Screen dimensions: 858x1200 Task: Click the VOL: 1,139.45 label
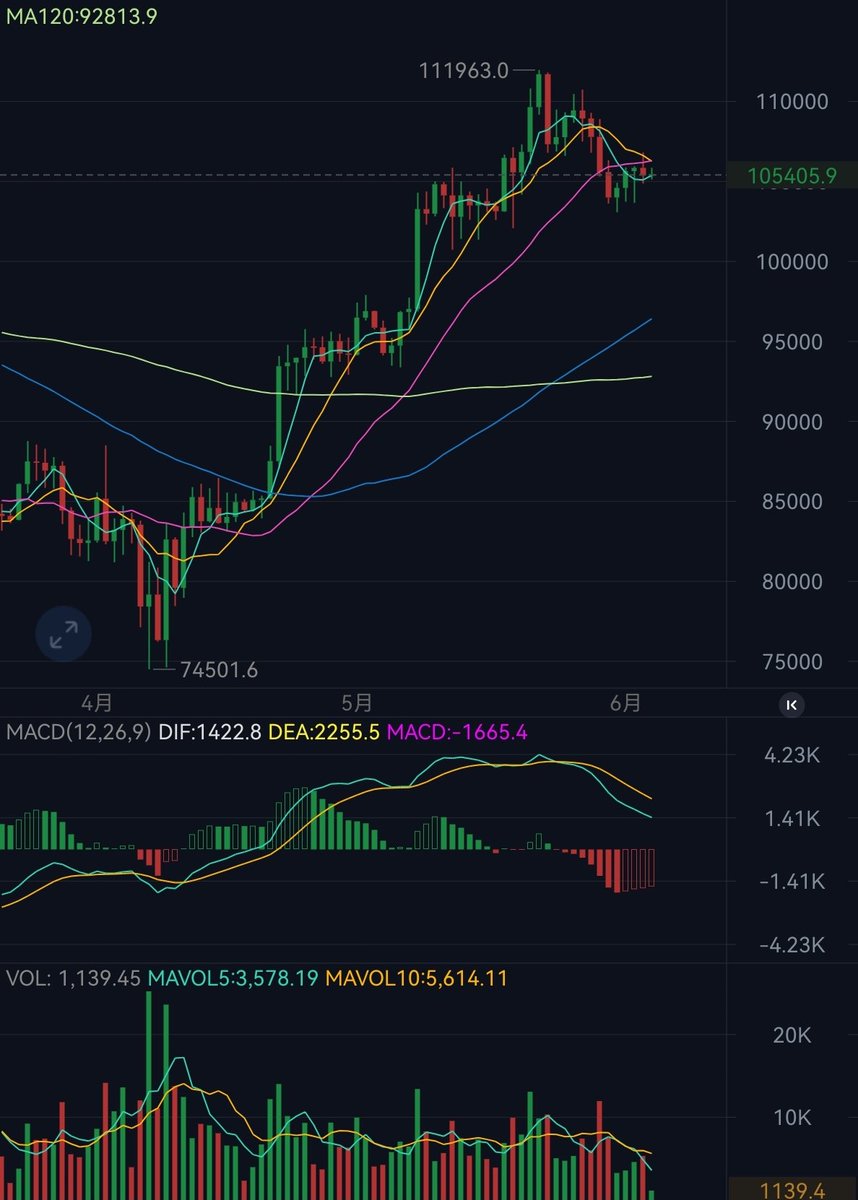[x=73, y=979]
